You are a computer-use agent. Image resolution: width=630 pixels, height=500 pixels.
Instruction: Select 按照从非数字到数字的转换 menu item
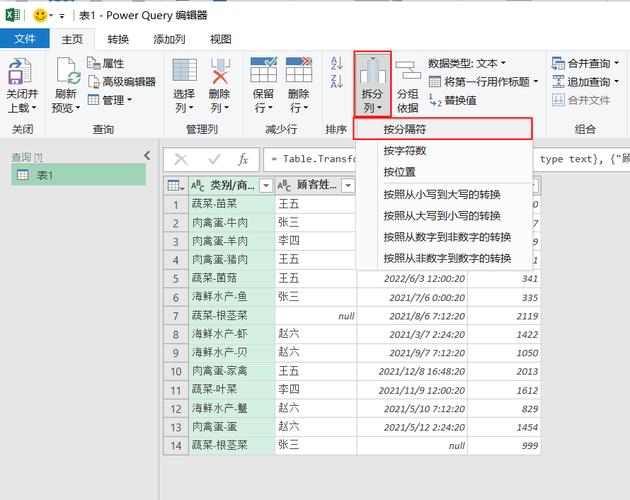(443, 258)
